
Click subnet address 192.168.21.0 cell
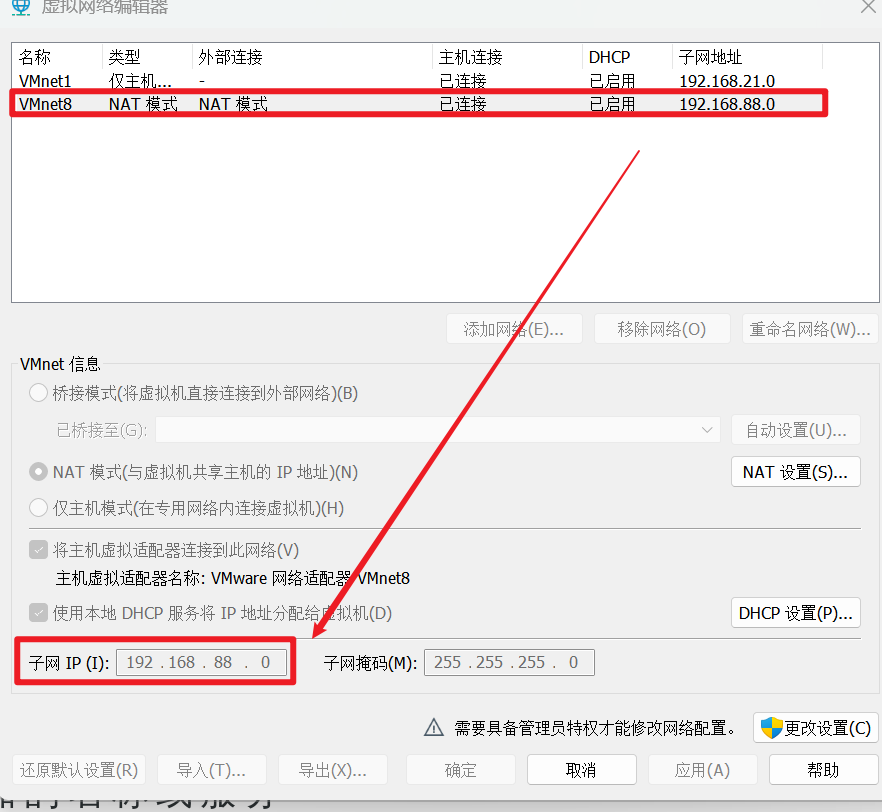click(727, 81)
